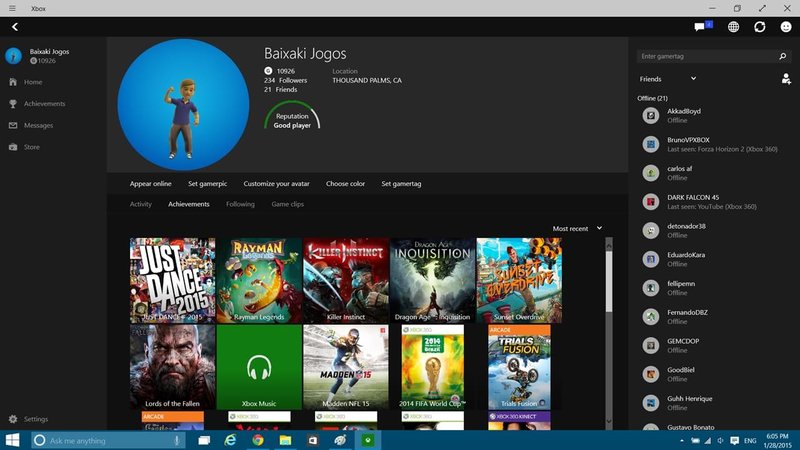Select friend FernandoDBZ

tap(714, 317)
